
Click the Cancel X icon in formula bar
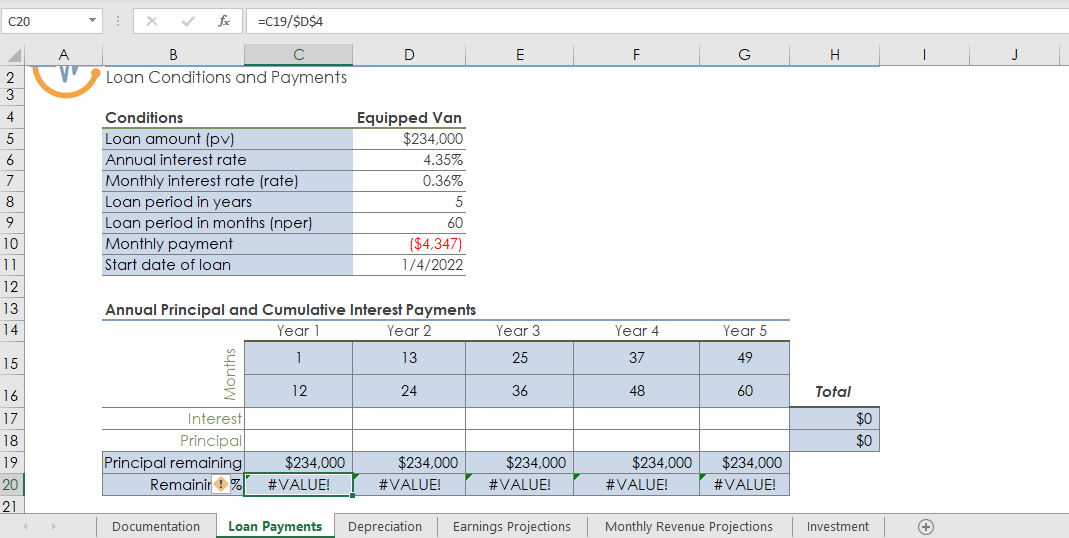pyautogui.click(x=151, y=21)
